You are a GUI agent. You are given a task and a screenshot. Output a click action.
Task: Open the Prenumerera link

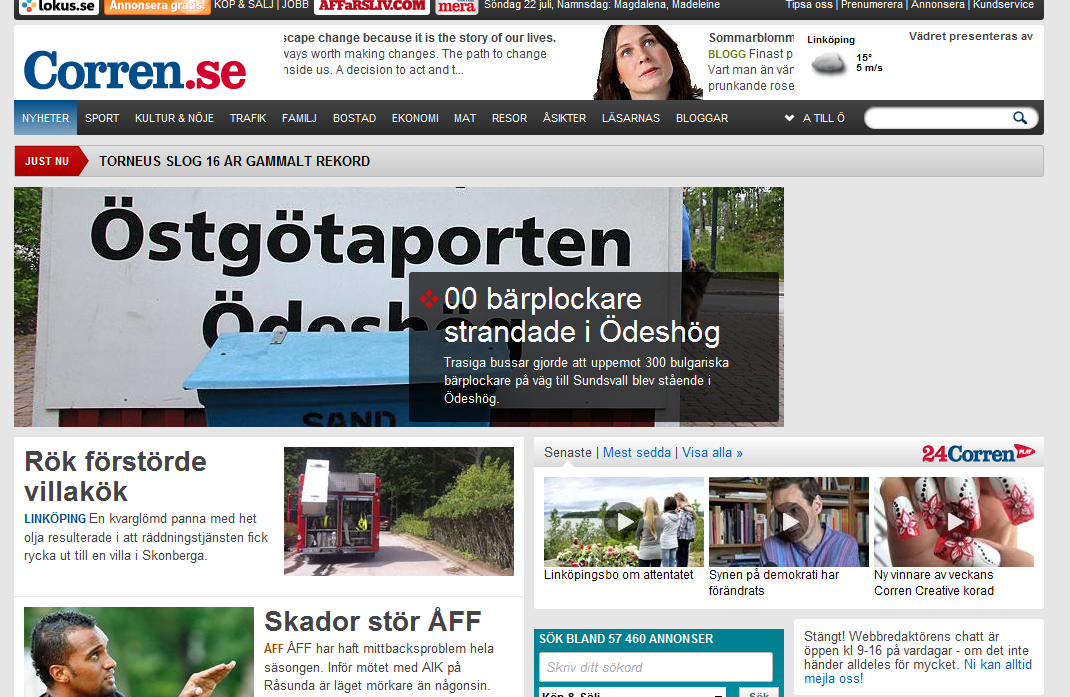871,5
